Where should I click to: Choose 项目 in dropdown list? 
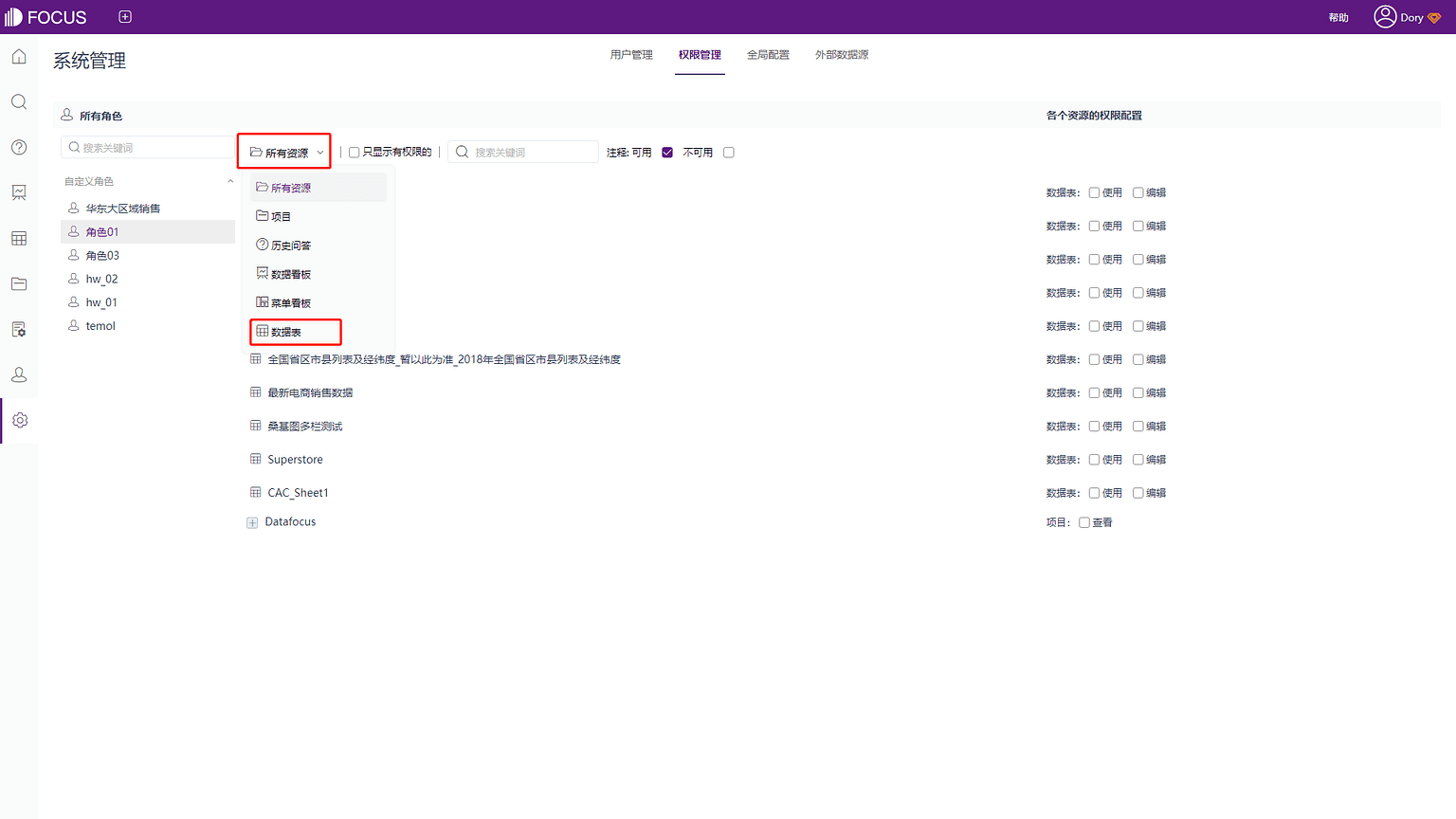(318, 216)
